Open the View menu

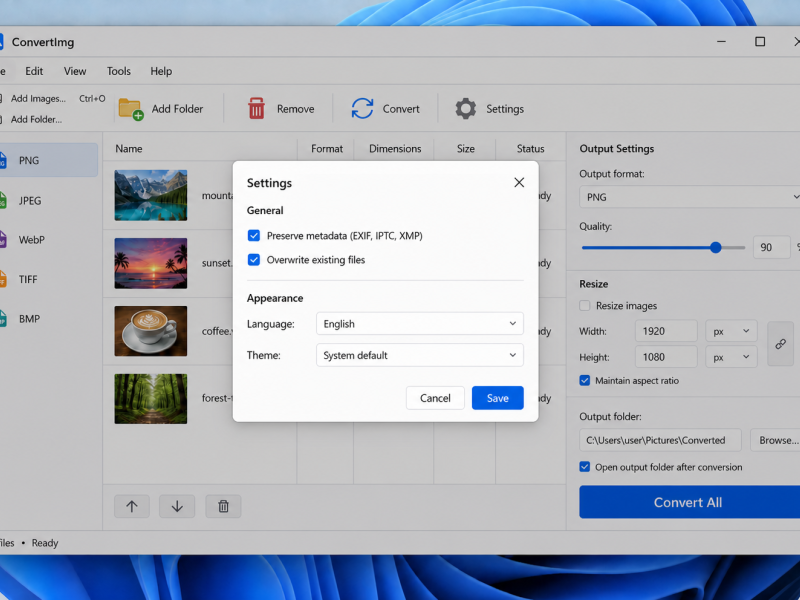click(x=74, y=71)
